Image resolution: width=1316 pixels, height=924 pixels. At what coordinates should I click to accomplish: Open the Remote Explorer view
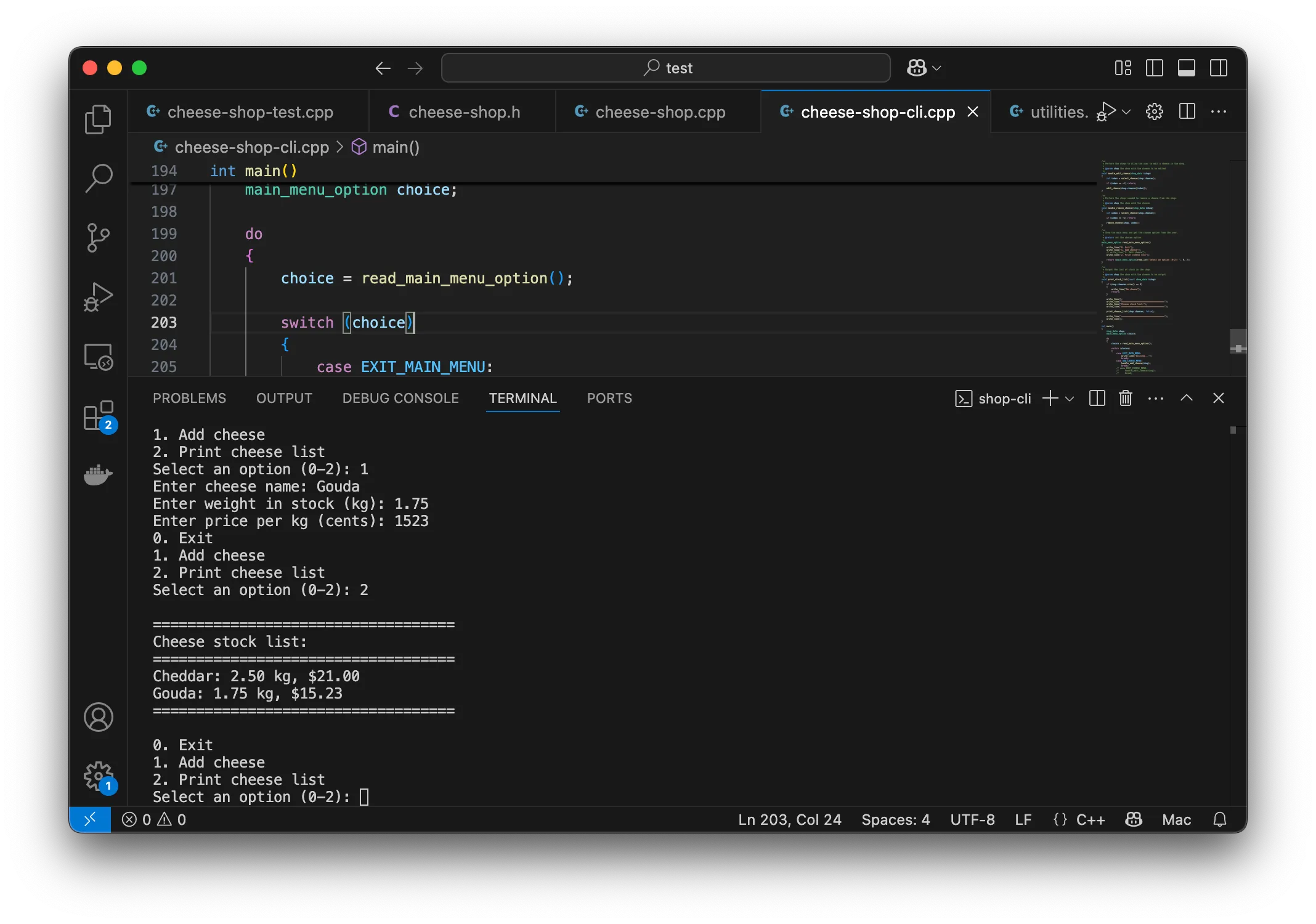pyautogui.click(x=98, y=357)
